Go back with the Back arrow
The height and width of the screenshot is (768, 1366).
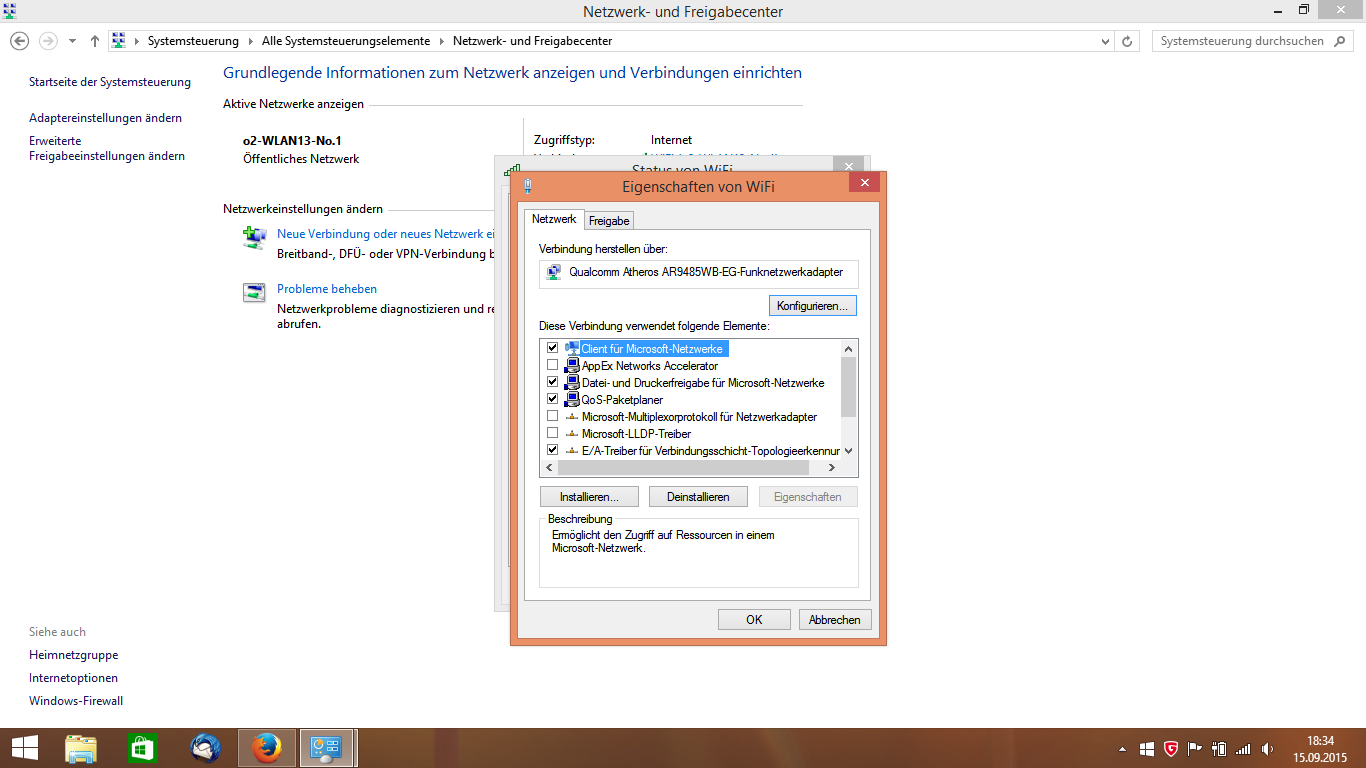point(19,41)
